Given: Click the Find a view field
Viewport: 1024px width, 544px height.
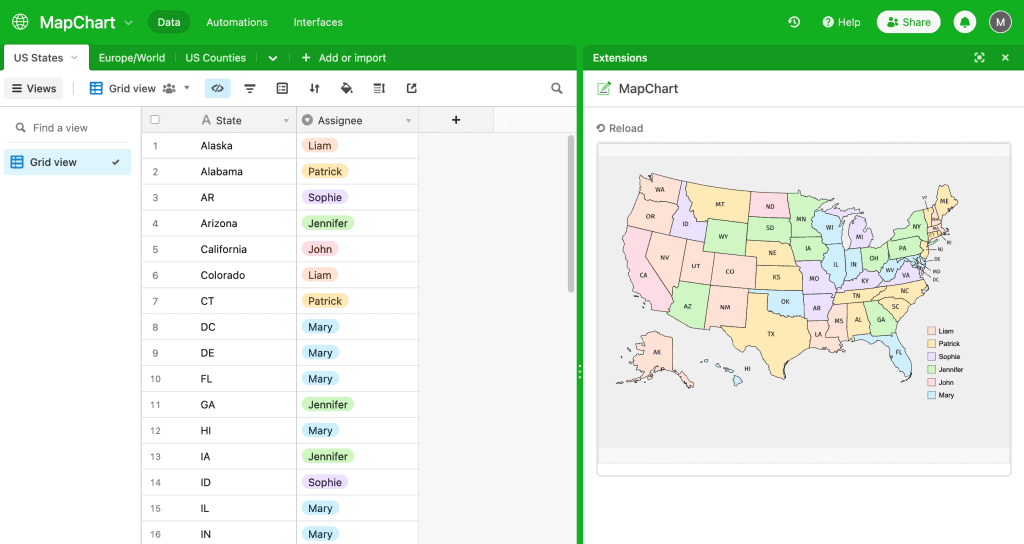Looking at the screenshot, I should [67, 128].
